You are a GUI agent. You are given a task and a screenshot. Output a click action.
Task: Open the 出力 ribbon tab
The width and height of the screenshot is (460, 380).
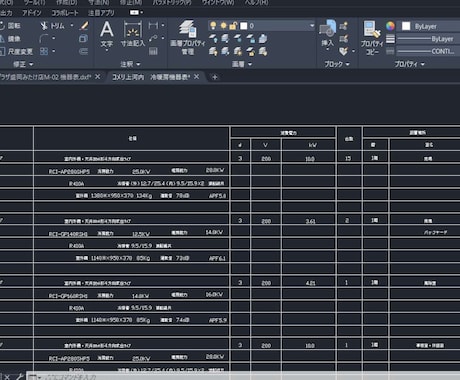point(6,13)
